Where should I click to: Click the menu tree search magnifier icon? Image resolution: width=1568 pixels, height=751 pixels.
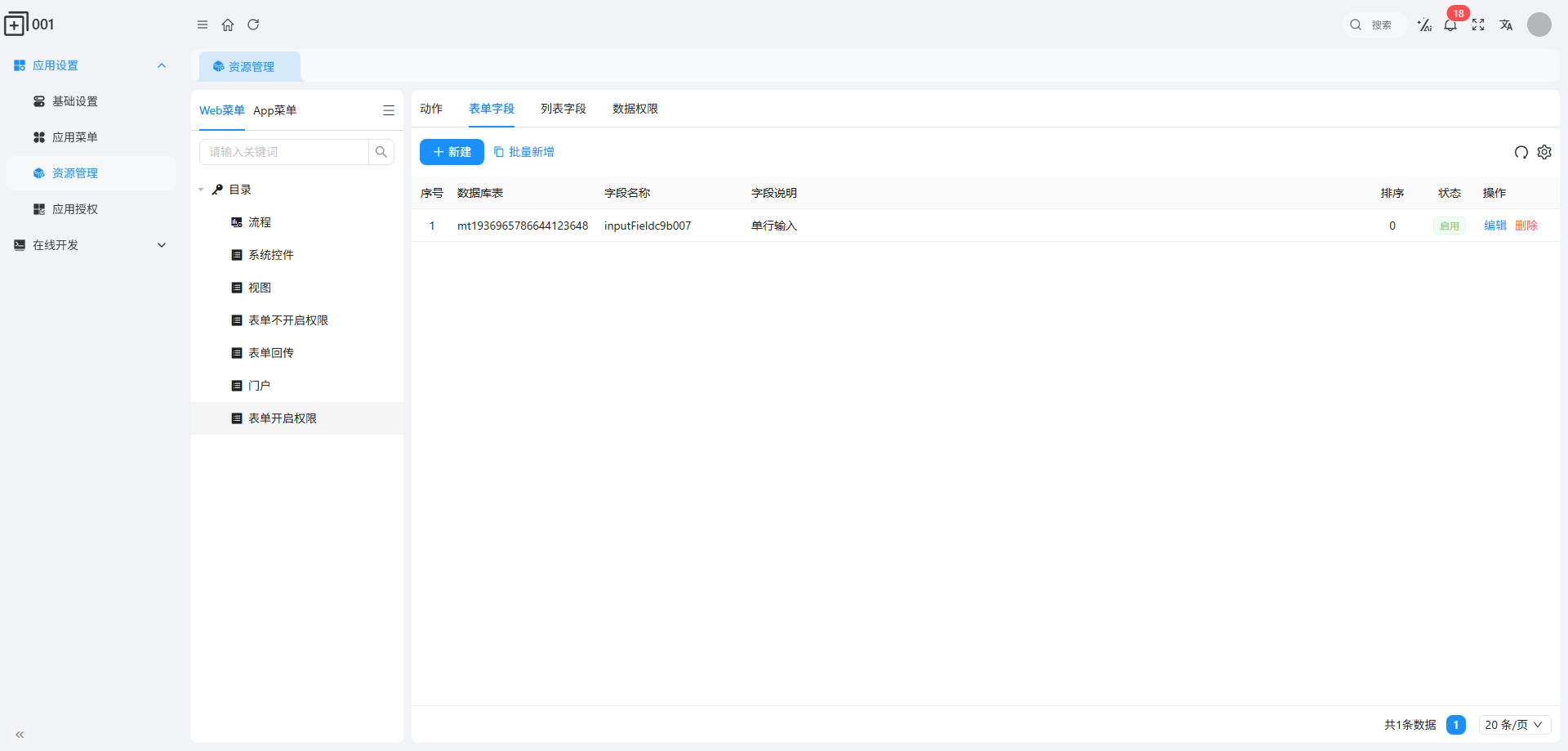pyautogui.click(x=381, y=152)
